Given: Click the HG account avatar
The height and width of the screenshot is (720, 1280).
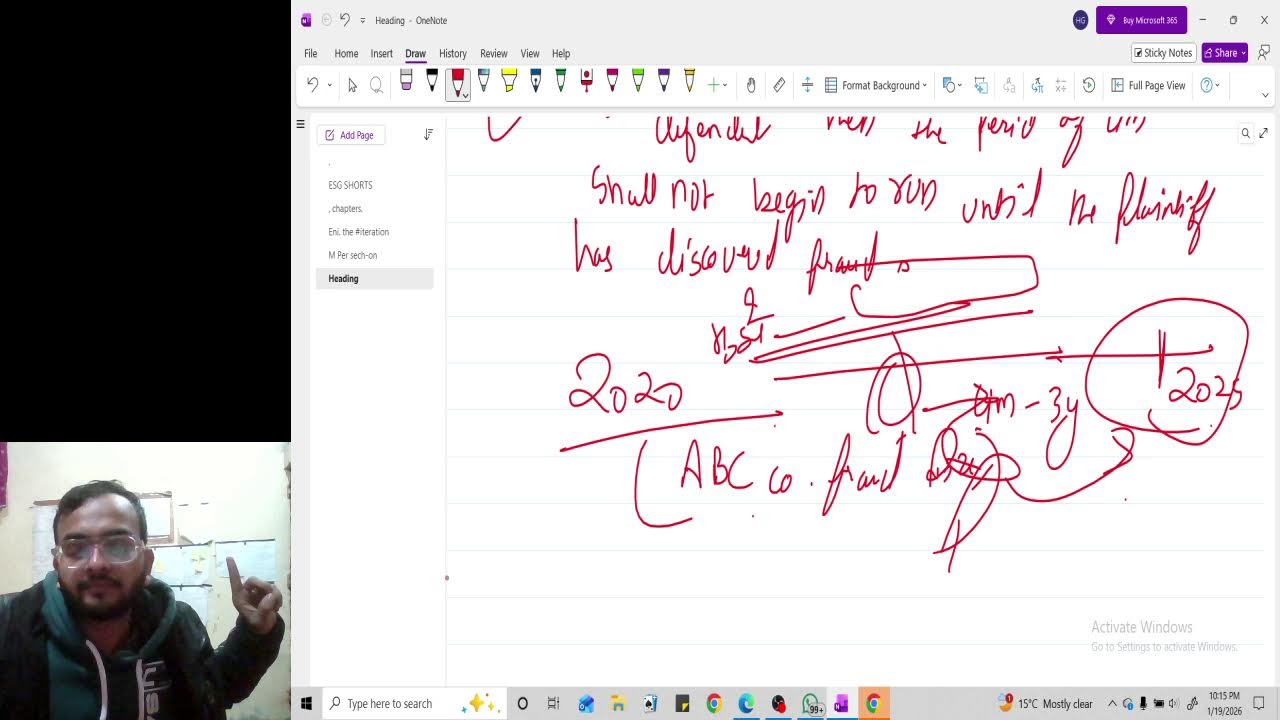Looking at the screenshot, I should [x=1080, y=20].
